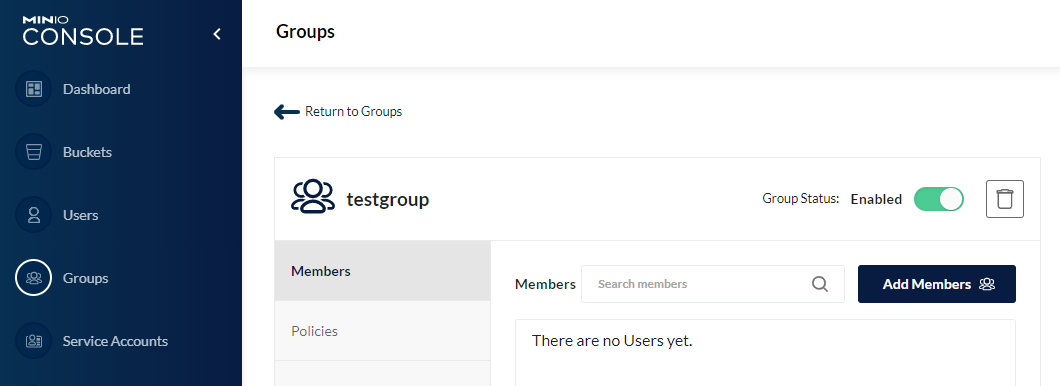Collapse the sidebar with the chevron arrow

(x=217, y=34)
